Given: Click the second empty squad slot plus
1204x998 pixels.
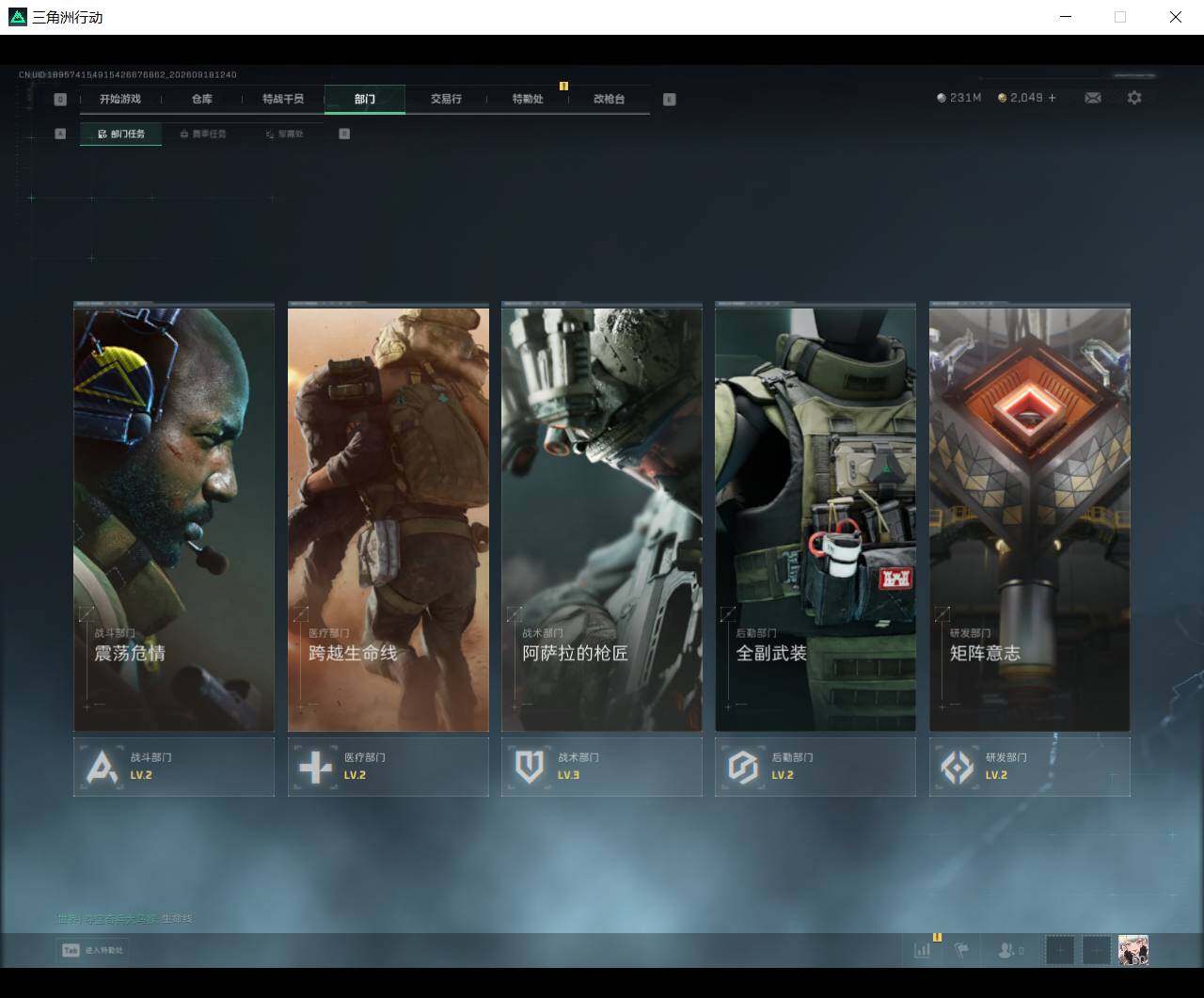Looking at the screenshot, I should pyautogui.click(x=1097, y=950).
